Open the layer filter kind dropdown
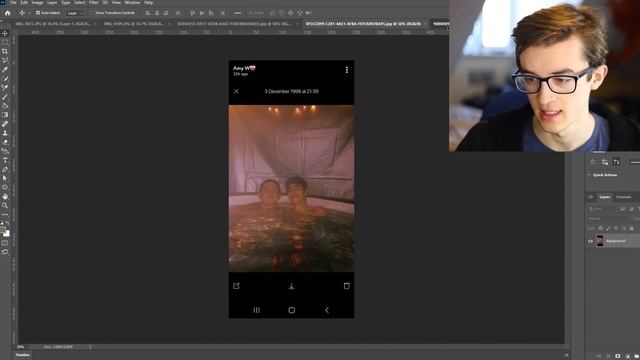Screen dimensions: 640x360 click(x=603, y=209)
